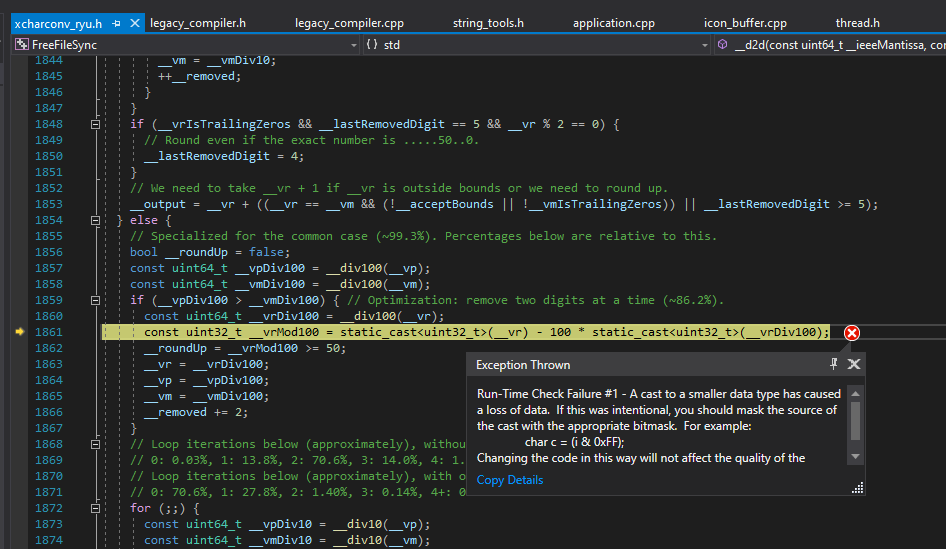Click line number 1874
The height and width of the screenshot is (549, 946).
(48, 541)
